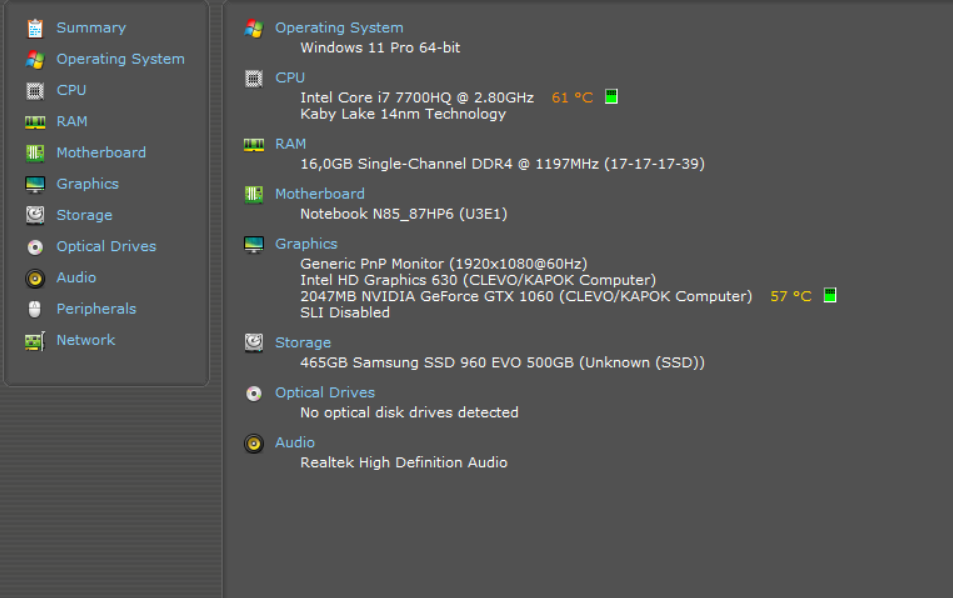Click the Audio speaker icon in sidebar

[x=35, y=278]
